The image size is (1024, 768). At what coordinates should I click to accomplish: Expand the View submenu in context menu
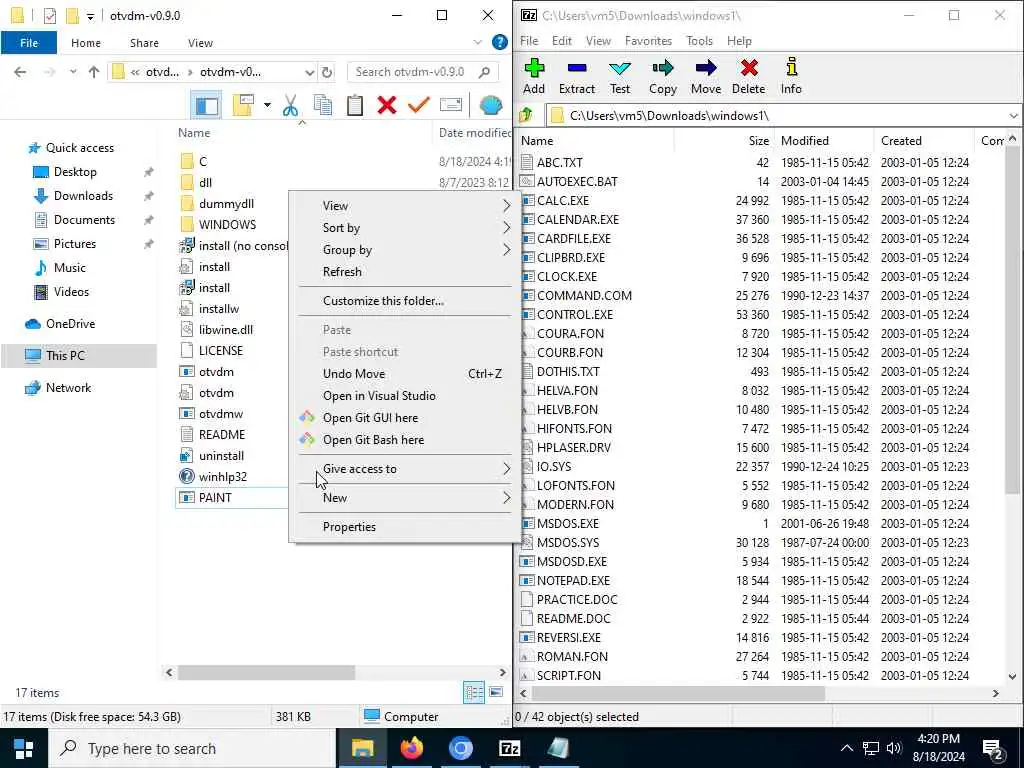(x=405, y=206)
